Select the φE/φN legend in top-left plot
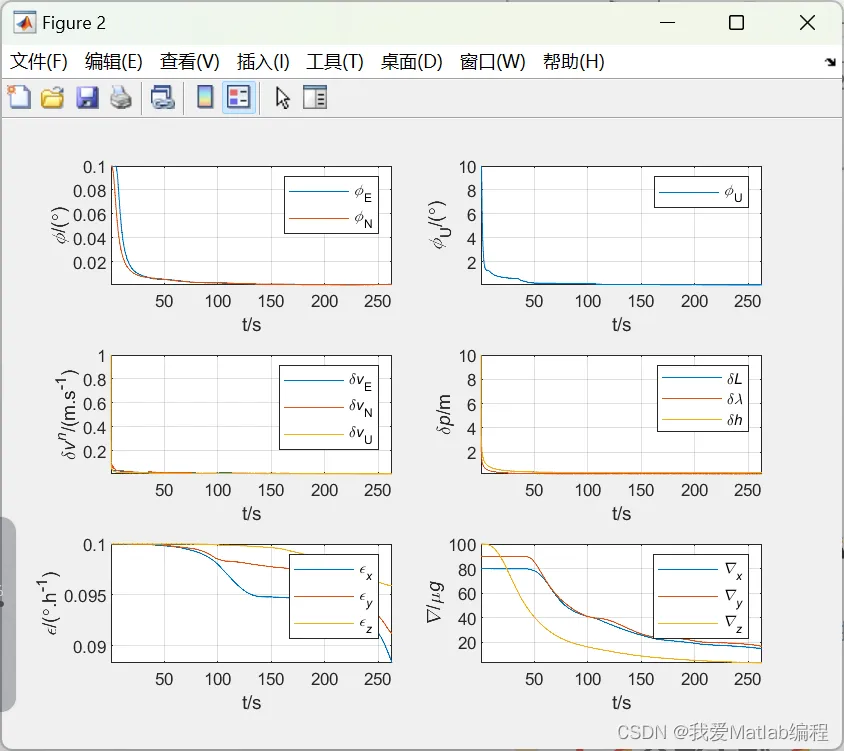This screenshot has height=751, width=844. pos(331,205)
